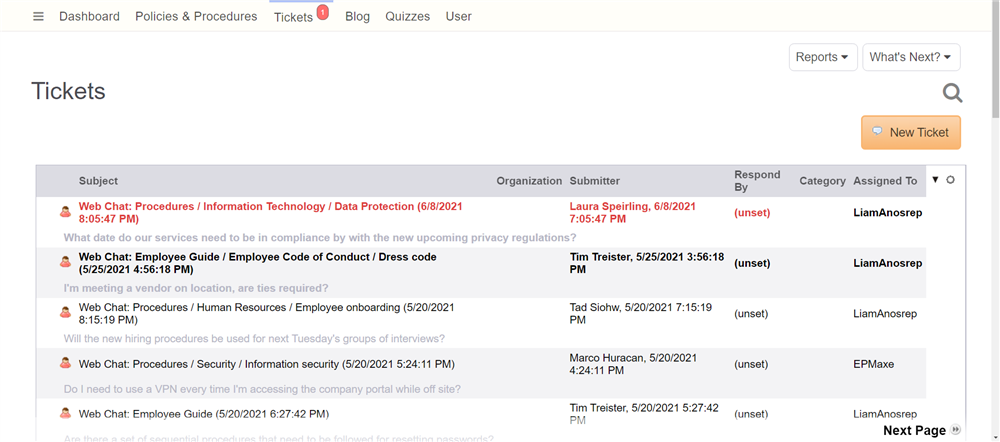Open Policies & Procedures menu

196,17
